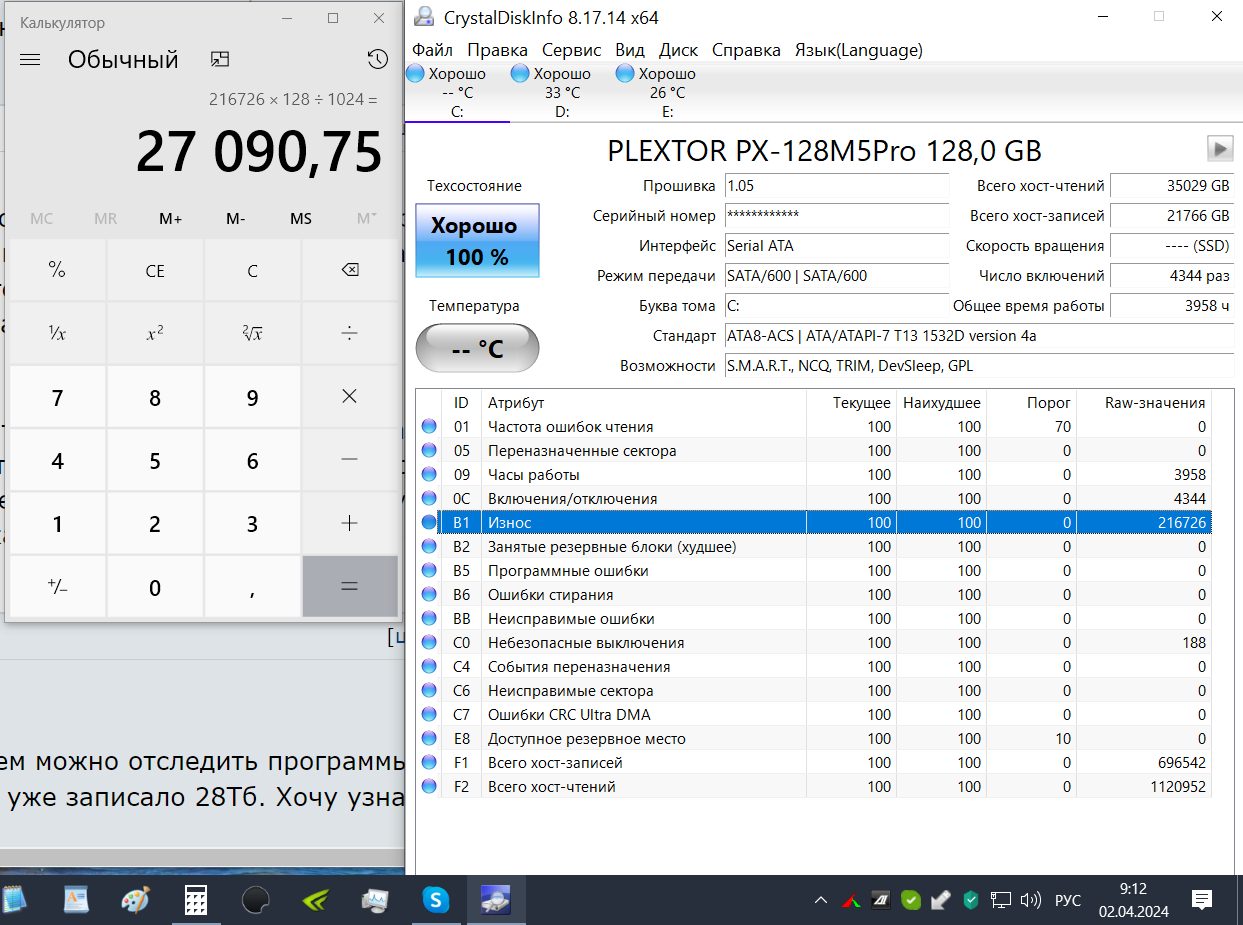Switch the РУС input language indicator
Screen dimensions: 1243x925
coord(1068,900)
